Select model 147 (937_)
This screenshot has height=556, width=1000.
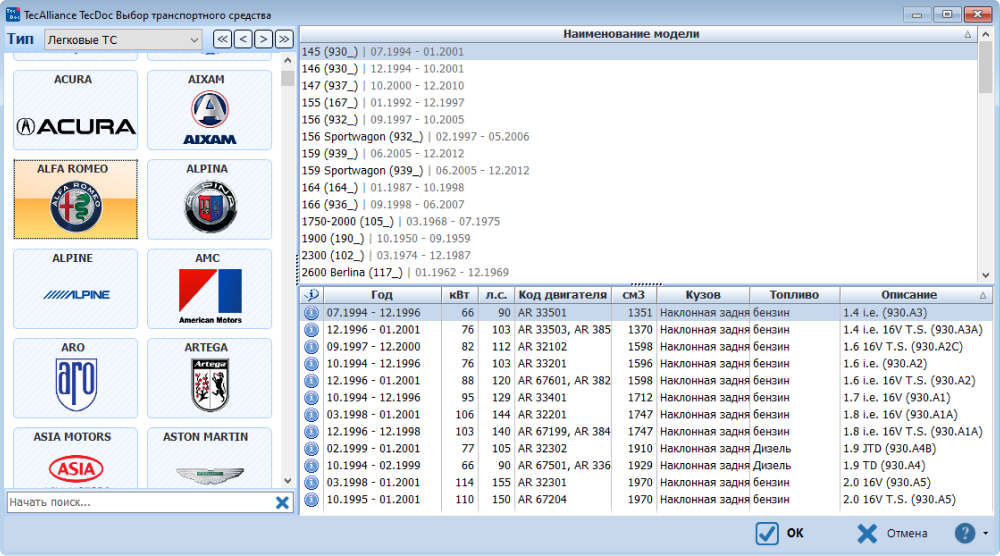638,85
